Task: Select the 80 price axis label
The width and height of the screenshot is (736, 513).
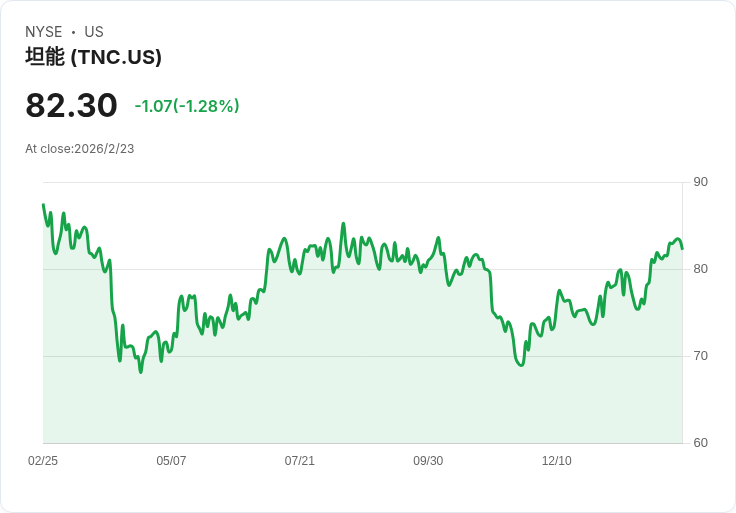Action: coord(700,269)
